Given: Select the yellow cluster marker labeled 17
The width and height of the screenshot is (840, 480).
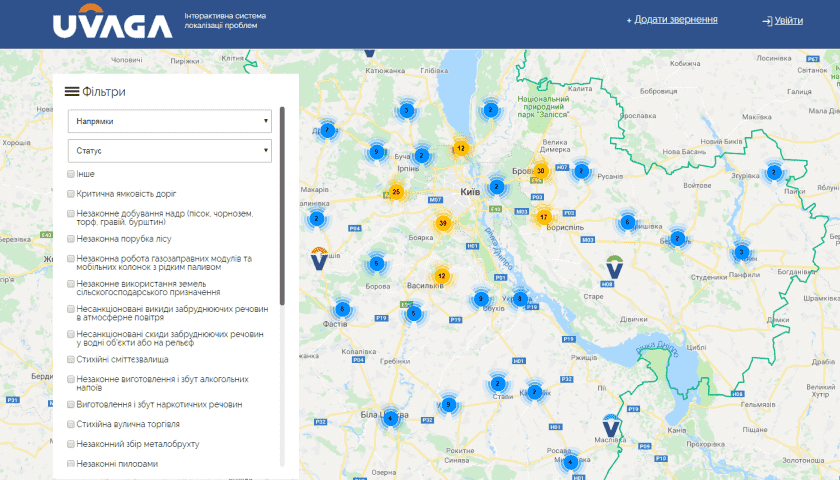Looking at the screenshot, I should pyautogui.click(x=544, y=216).
